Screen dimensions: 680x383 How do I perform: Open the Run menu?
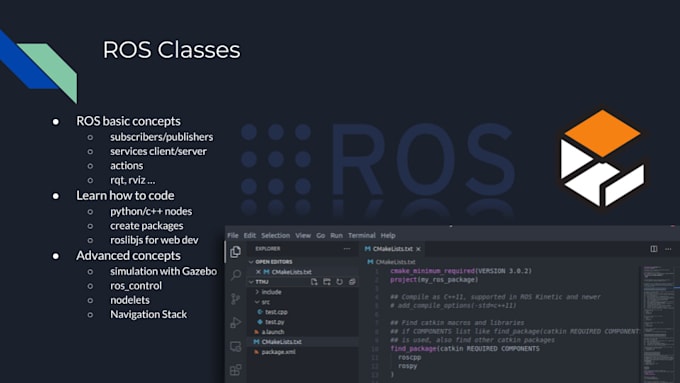tap(337, 235)
